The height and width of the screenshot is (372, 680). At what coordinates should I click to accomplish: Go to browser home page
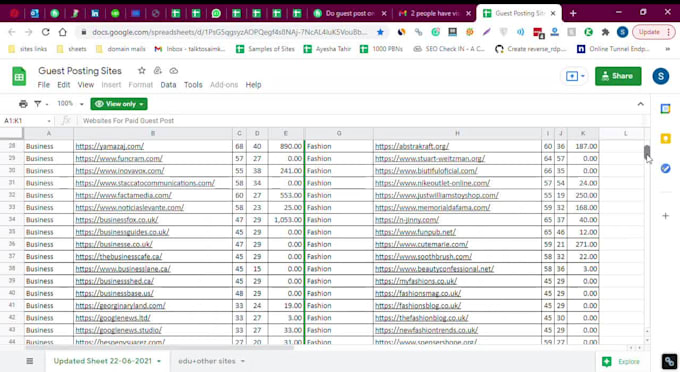[x=63, y=32]
